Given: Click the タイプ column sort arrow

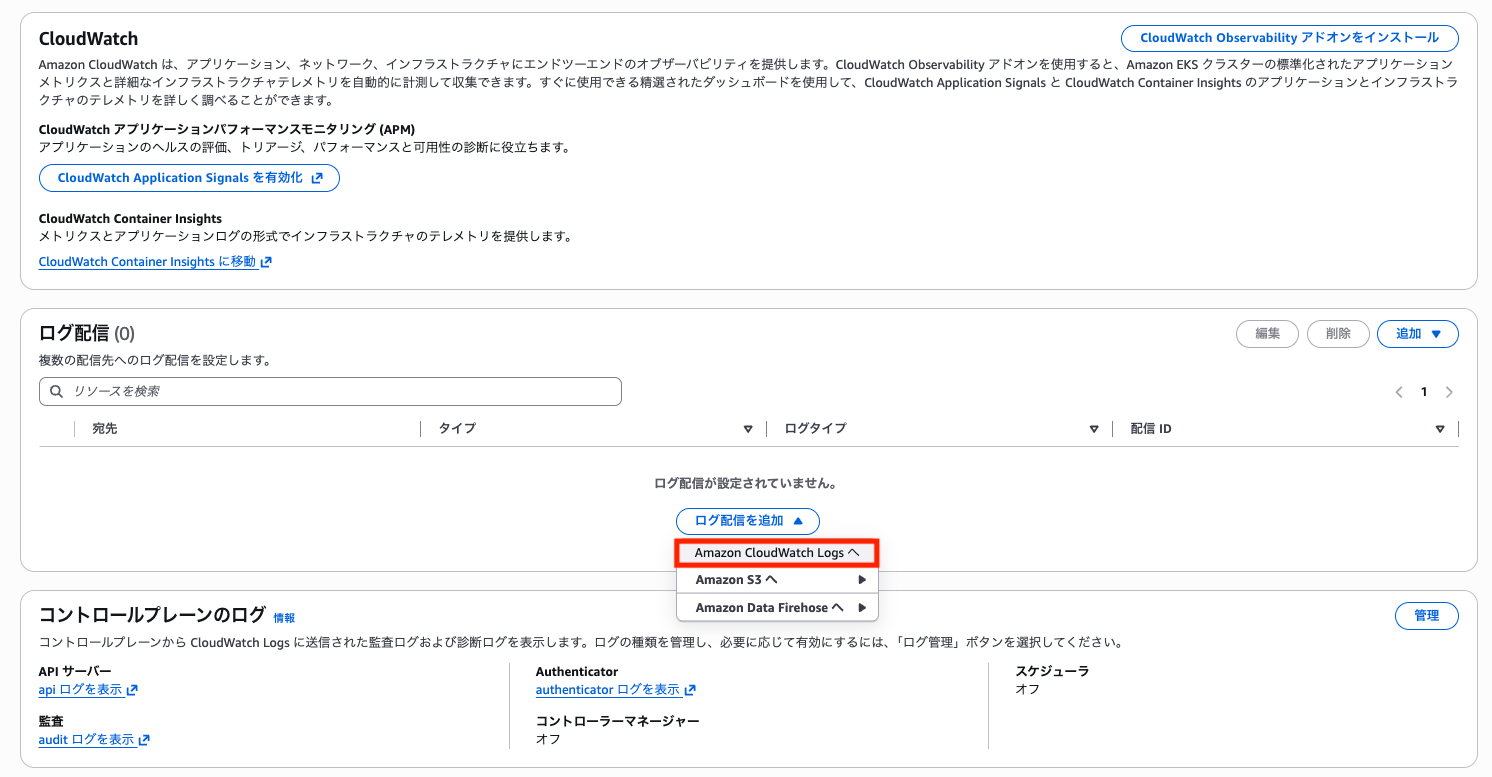Looking at the screenshot, I should [747, 429].
